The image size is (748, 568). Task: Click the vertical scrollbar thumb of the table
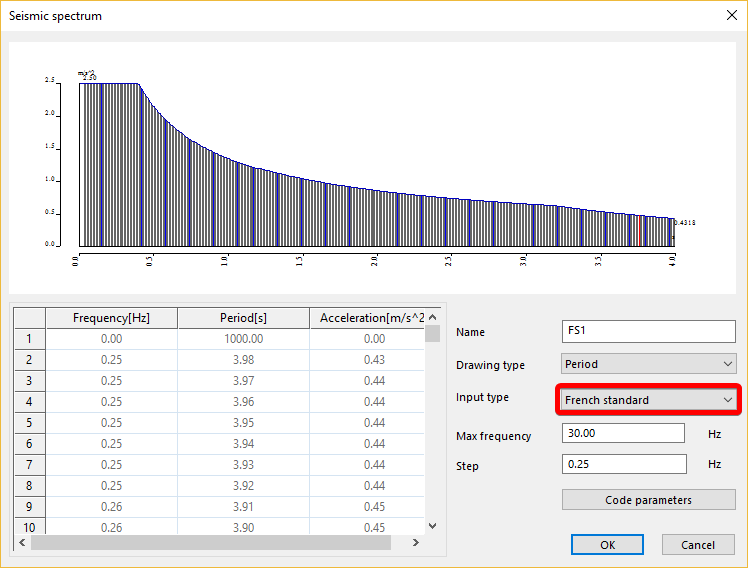pos(432,333)
